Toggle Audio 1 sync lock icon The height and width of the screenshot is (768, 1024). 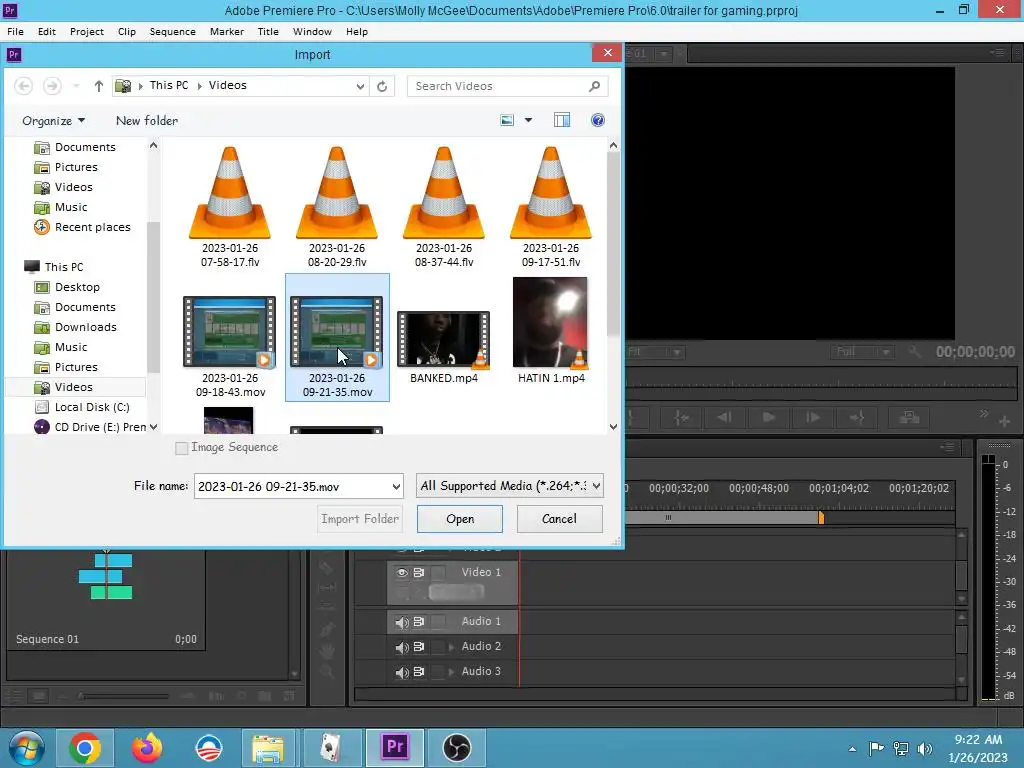(419, 622)
